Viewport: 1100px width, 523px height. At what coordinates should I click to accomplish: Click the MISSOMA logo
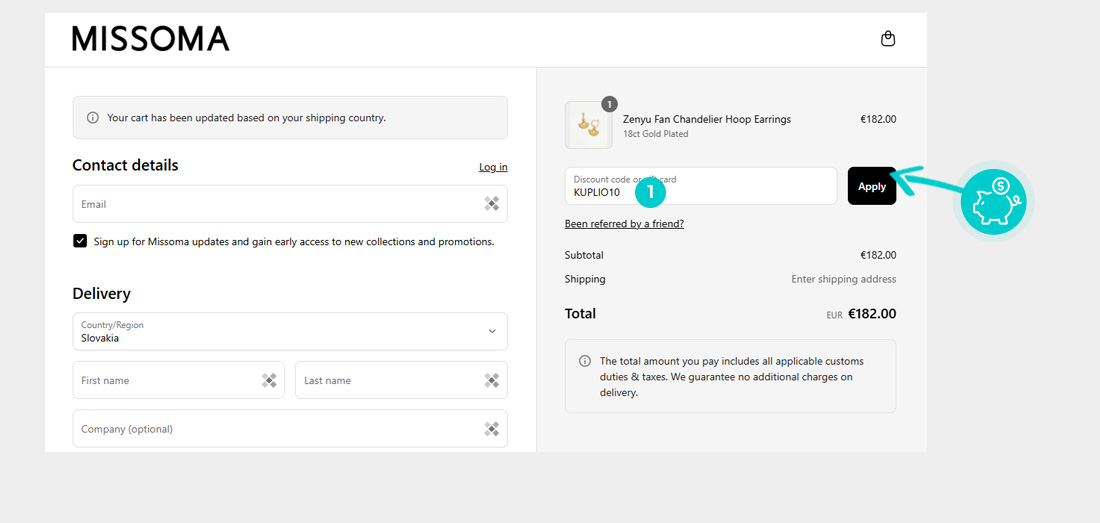[x=151, y=39]
